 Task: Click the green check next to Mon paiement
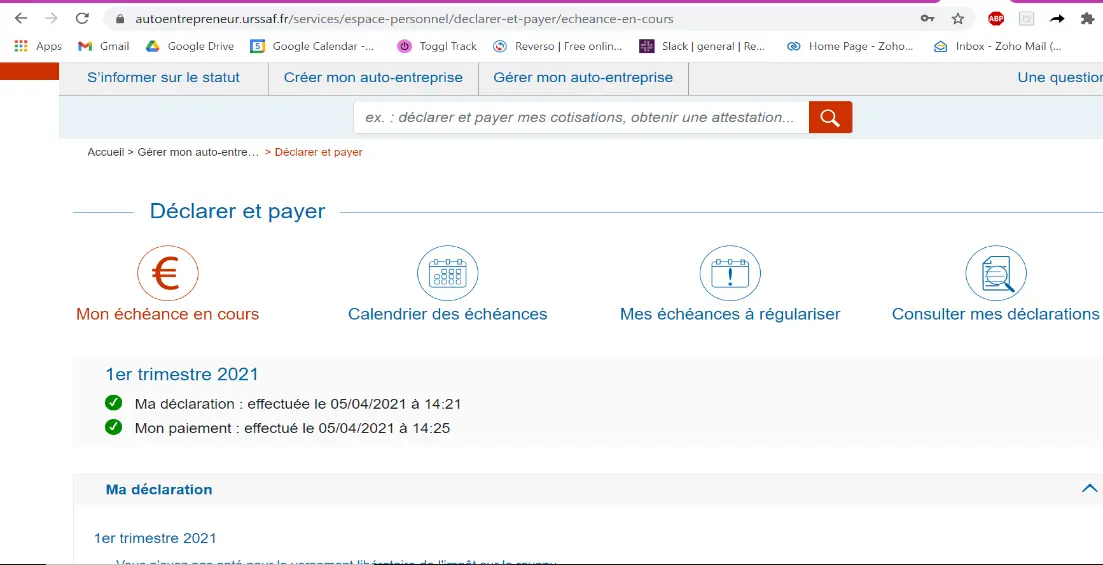pyautogui.click(x=113, y=427)
